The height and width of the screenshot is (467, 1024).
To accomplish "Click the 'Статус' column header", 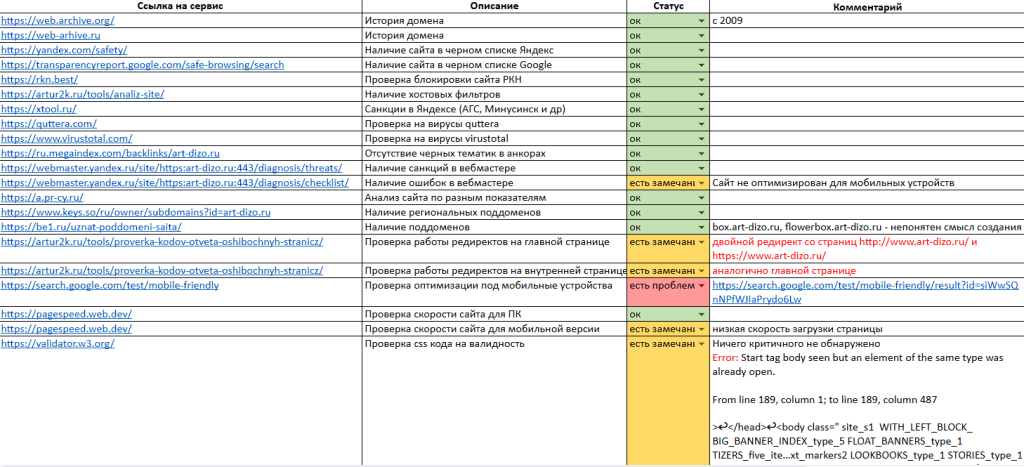I will pyautogui.click(x=667, y=6).
